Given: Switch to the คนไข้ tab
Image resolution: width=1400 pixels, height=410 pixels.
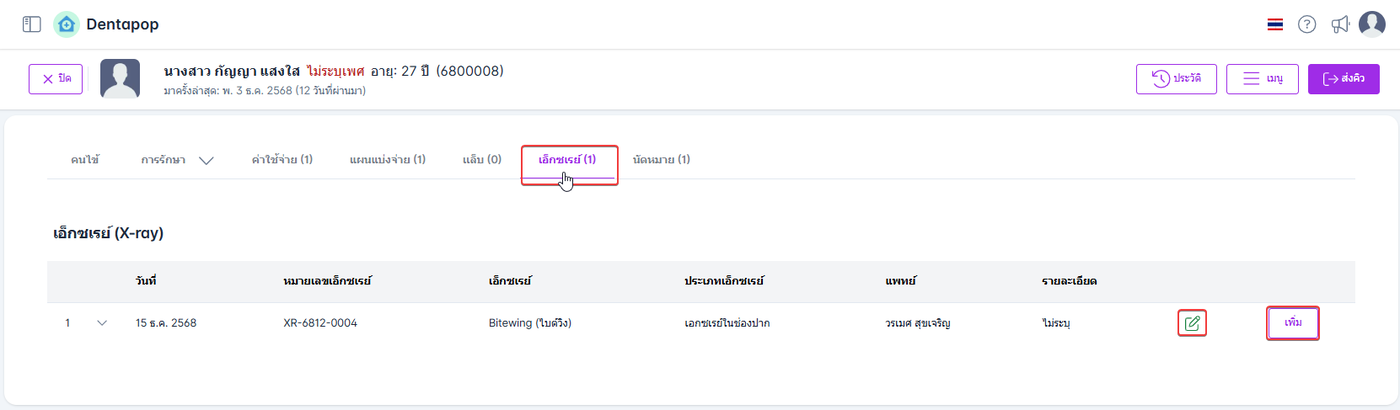Looking at the screenshot, I should 85,160.
